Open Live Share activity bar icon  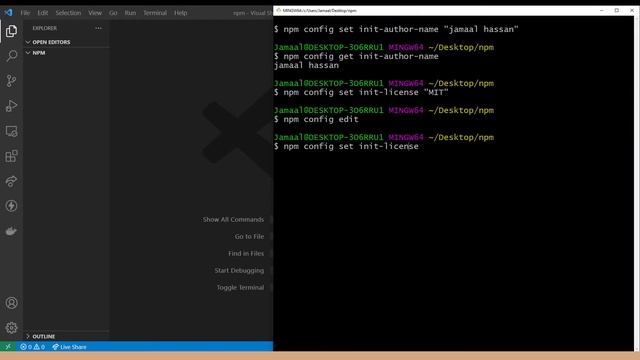[x=11, y=181]
